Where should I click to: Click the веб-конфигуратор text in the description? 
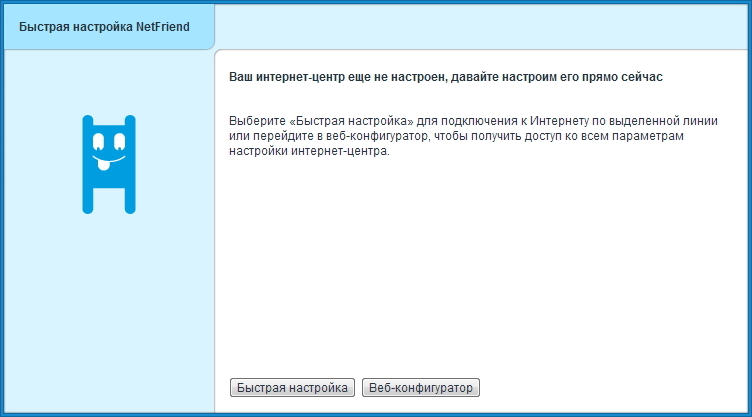(x=376, y=136)
